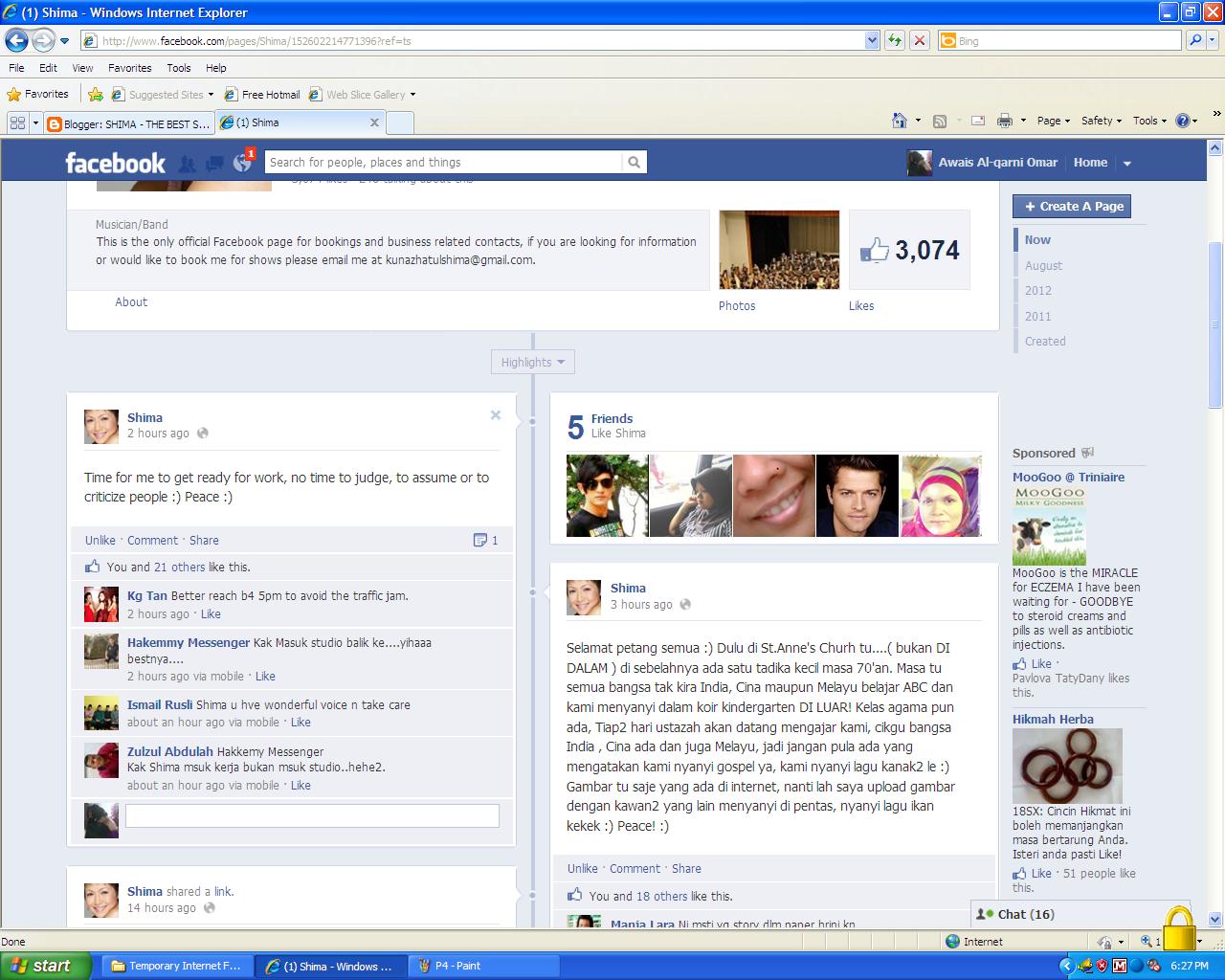
Task: Open Temporary Internet Files taskbar item
Action: click(x=178, y=966)
